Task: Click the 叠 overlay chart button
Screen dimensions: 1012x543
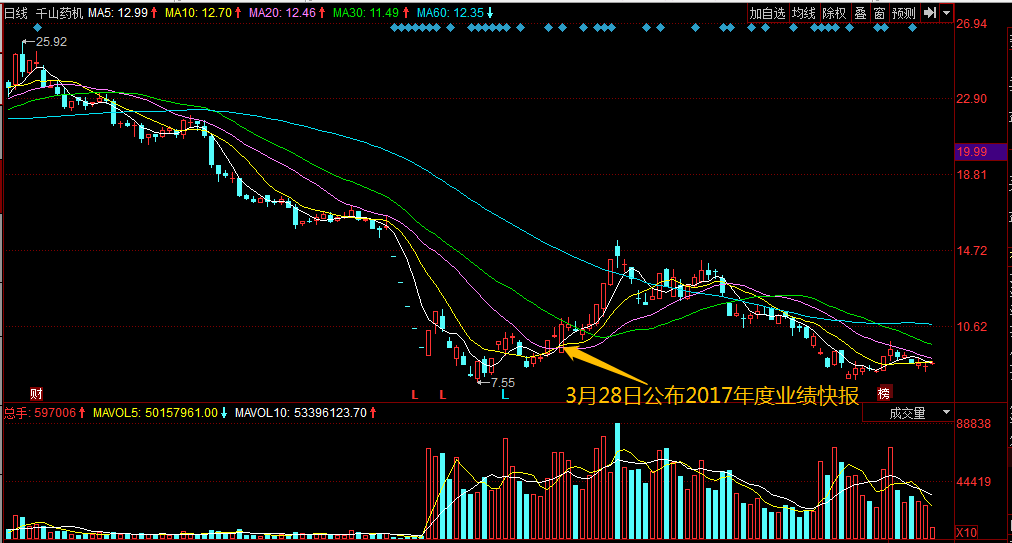Action: click(x=860, y=13)
